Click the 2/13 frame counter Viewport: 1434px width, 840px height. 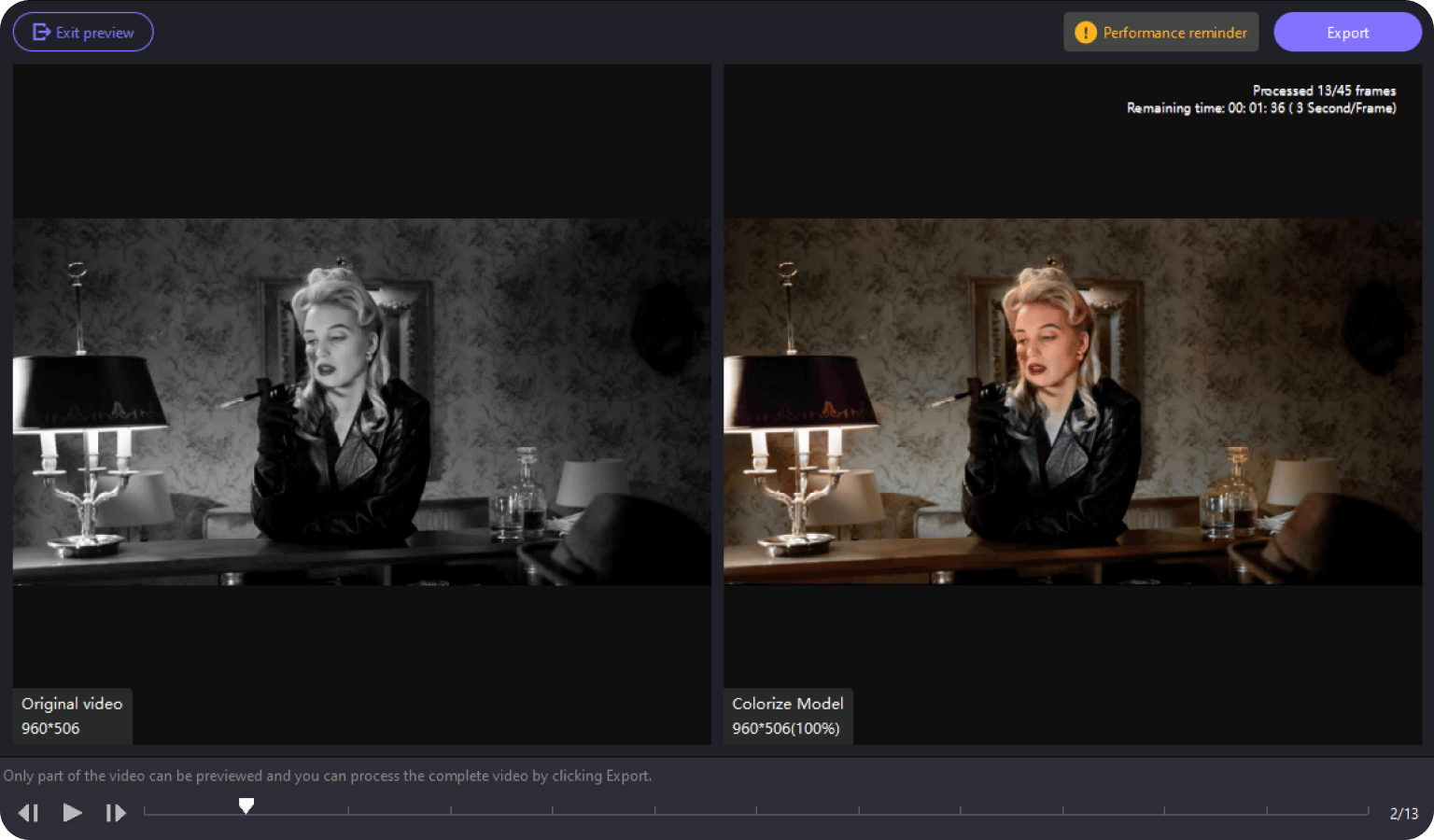(1403, 814)
